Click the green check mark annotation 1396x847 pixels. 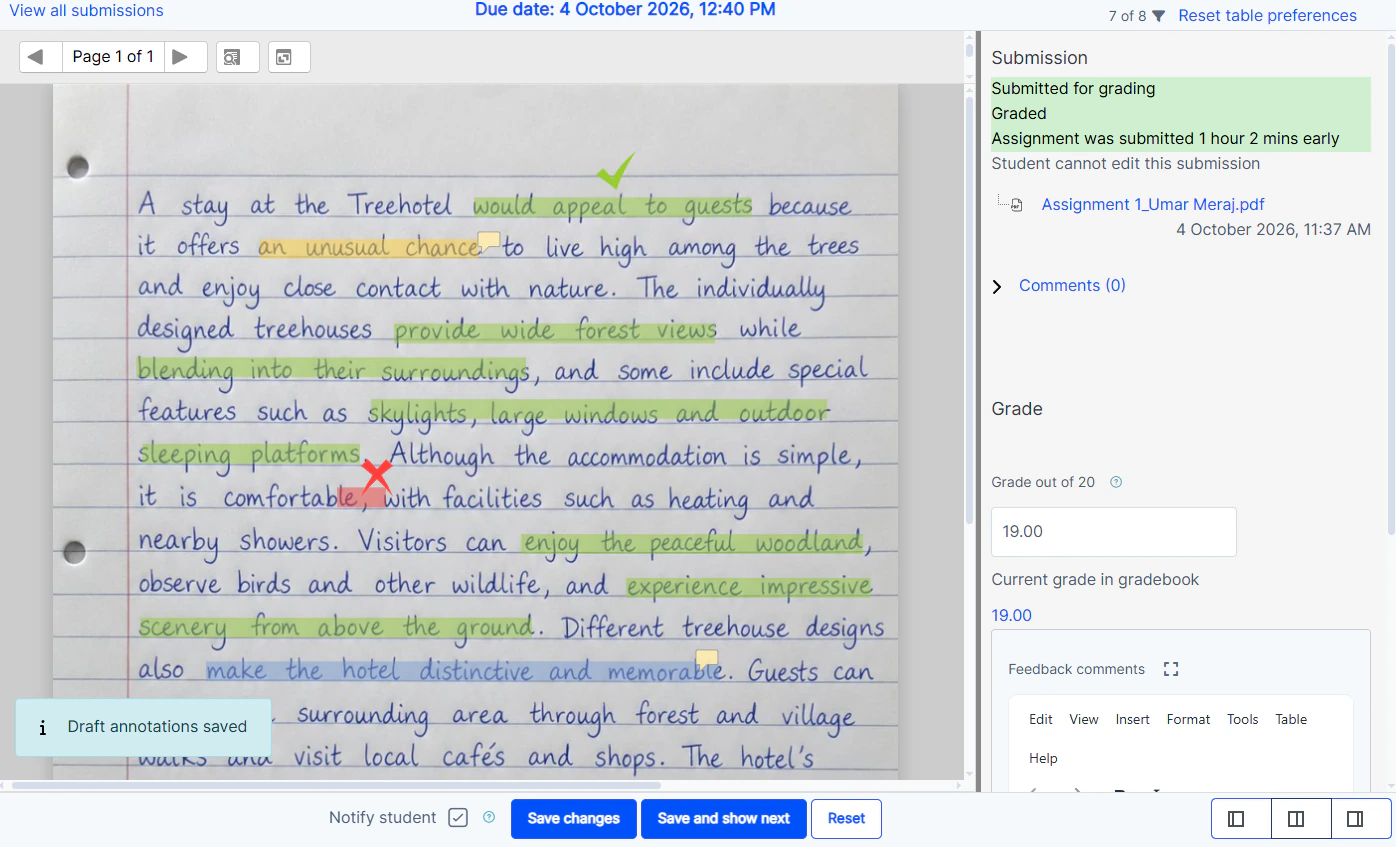[615, 170]
